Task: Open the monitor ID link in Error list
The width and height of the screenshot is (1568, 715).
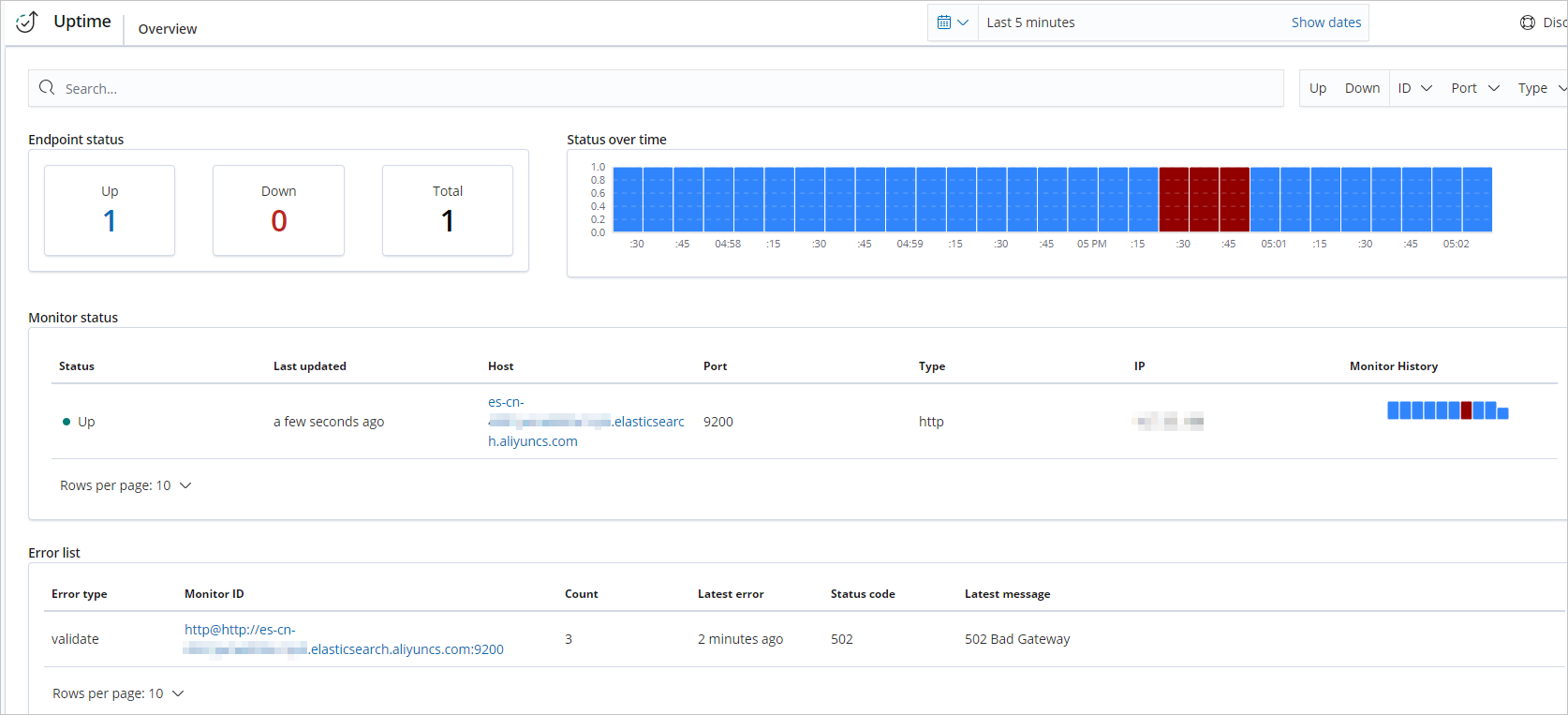Action: (x=344, y=640)
